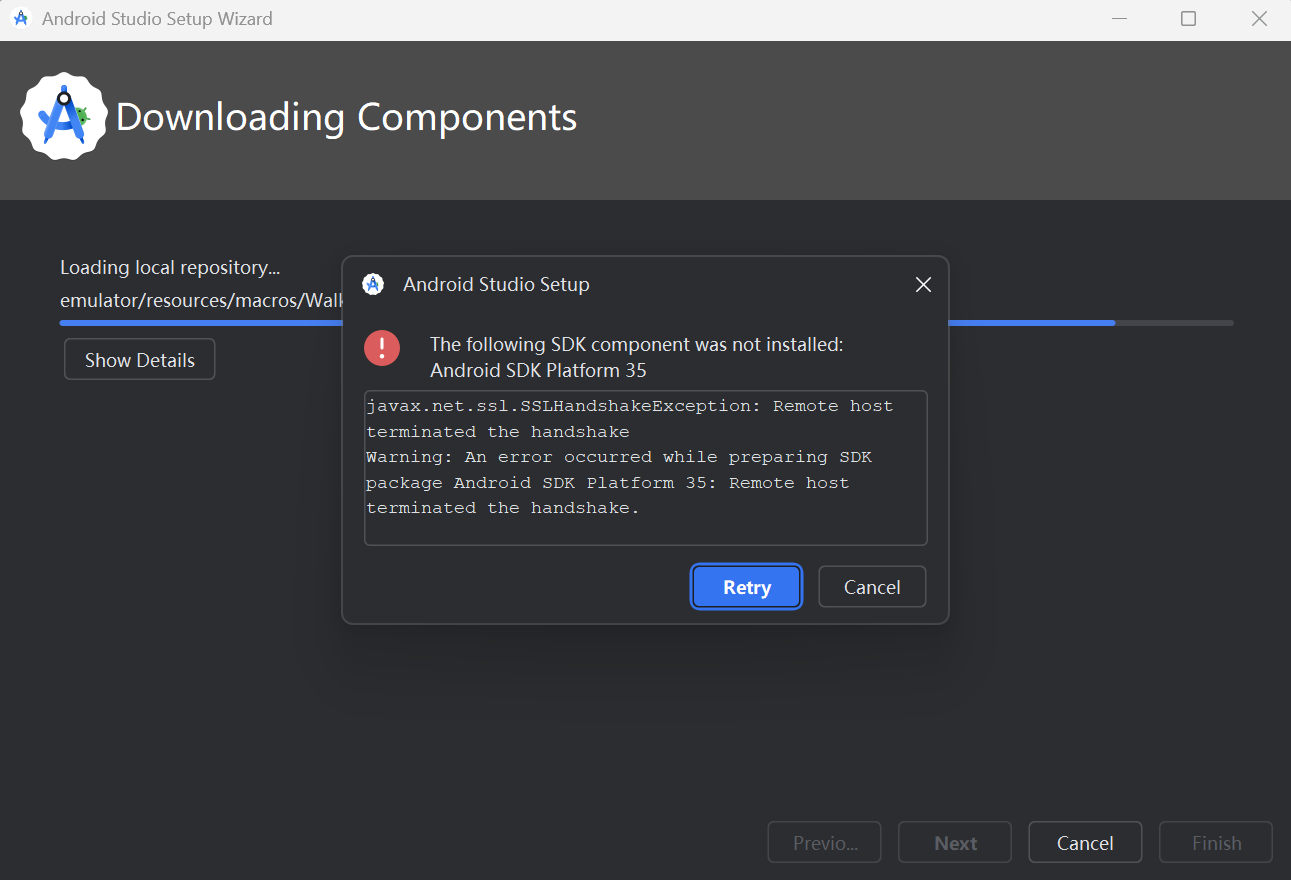
Task: Click the Previous wizard button
Action: click(x=824, y=843)
